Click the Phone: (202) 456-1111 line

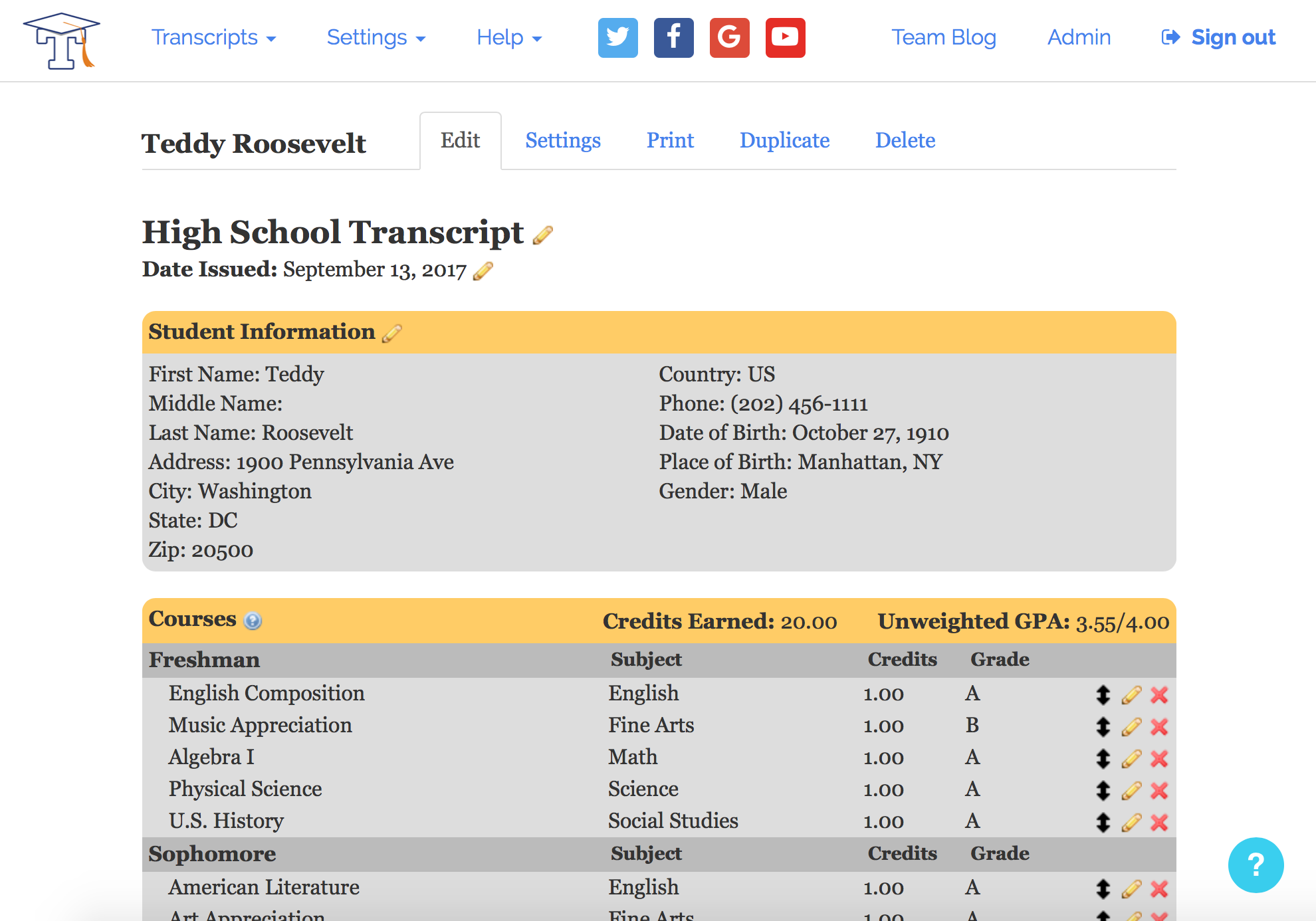pos(764,404)
